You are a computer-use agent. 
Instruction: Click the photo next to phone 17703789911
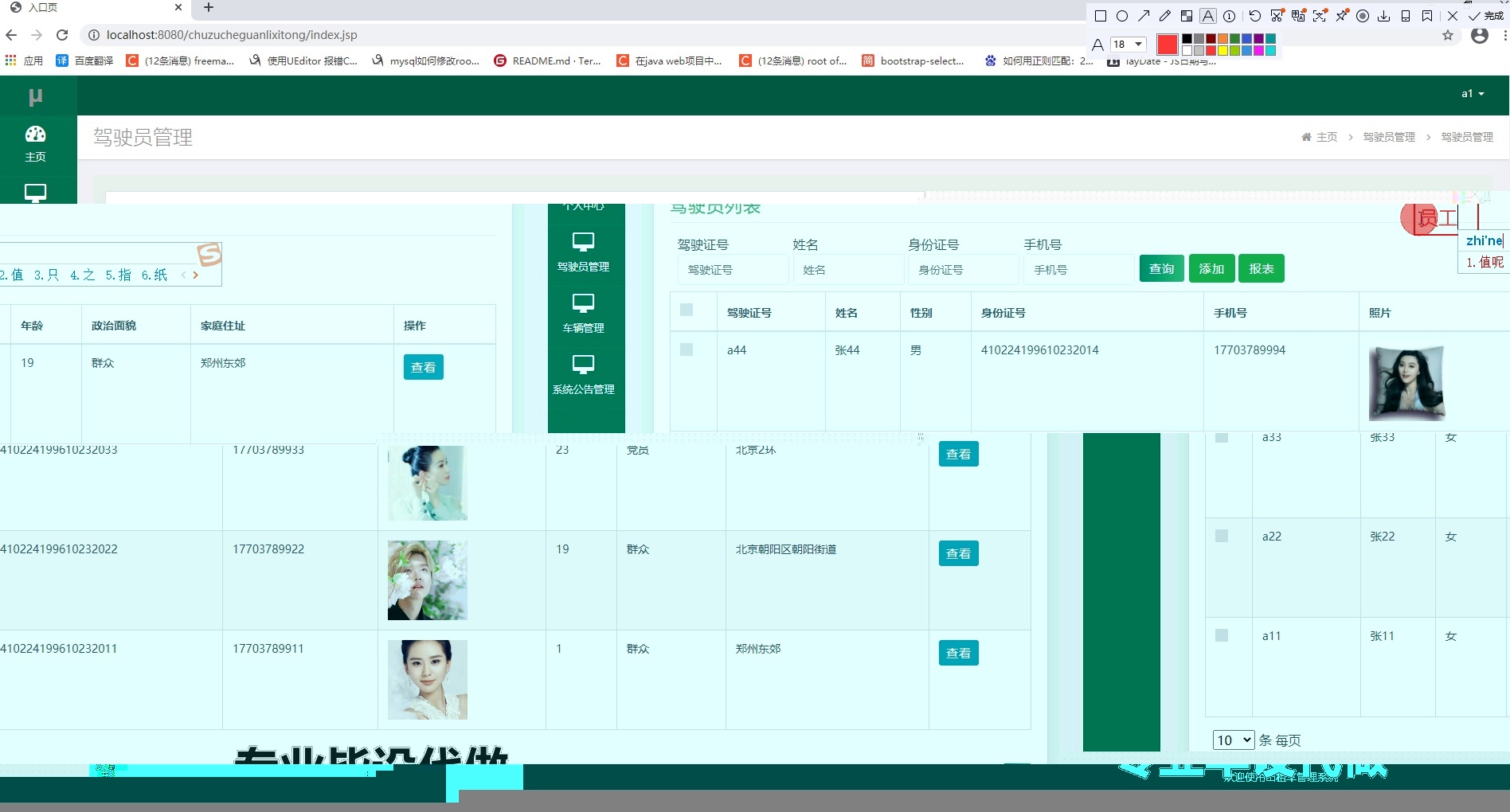click(x=428, y=680)
